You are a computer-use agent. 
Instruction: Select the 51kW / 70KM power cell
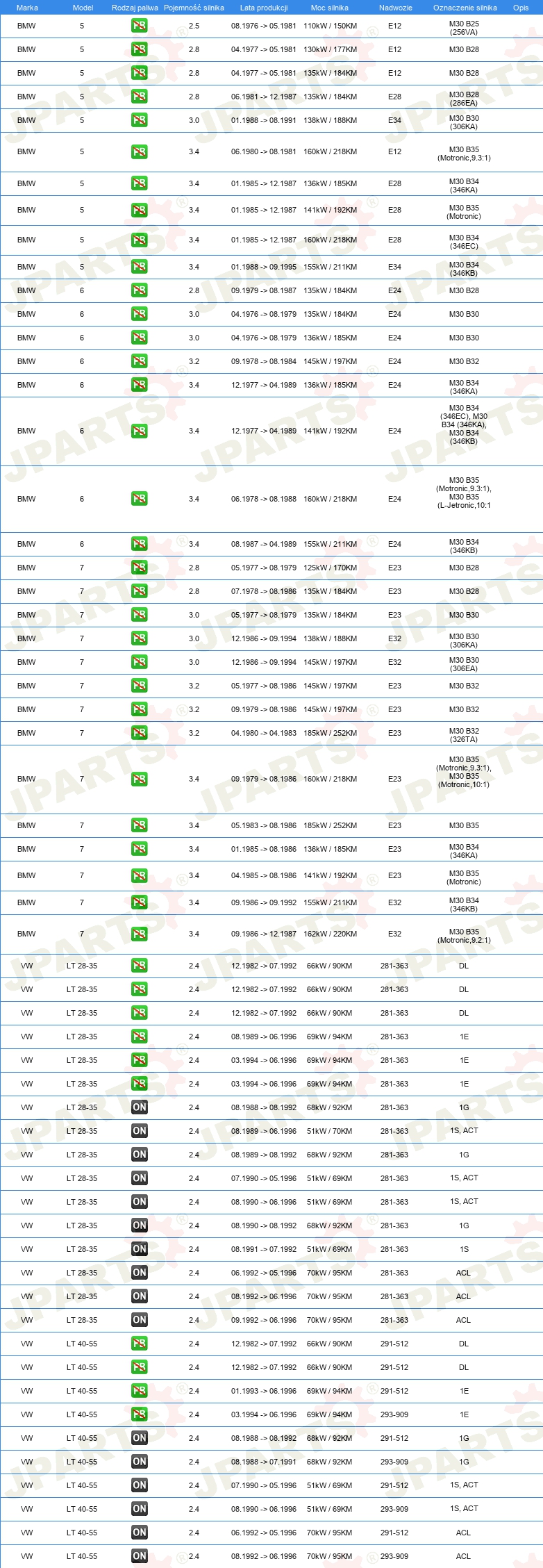tap(330, 1131)
